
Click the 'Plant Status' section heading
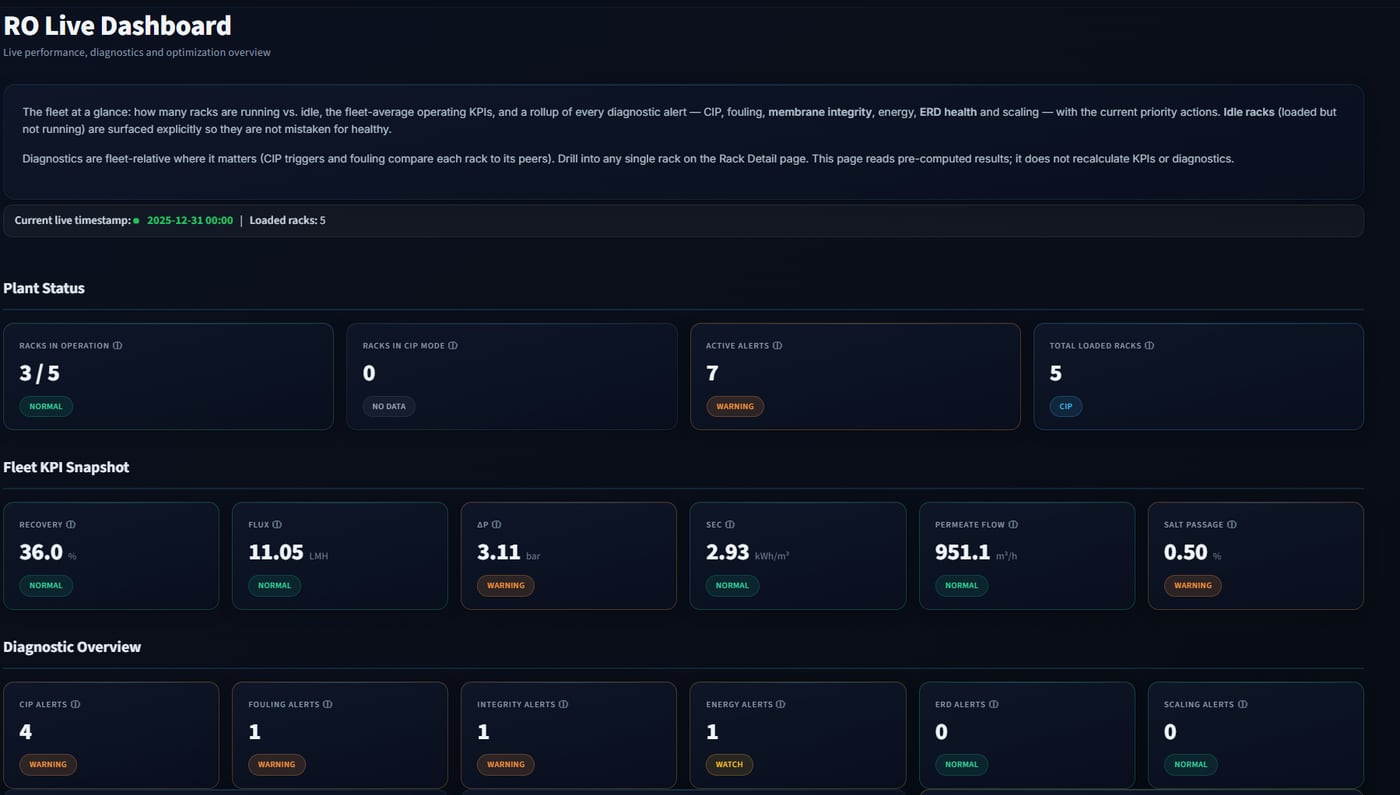click(x=44, y=289)
